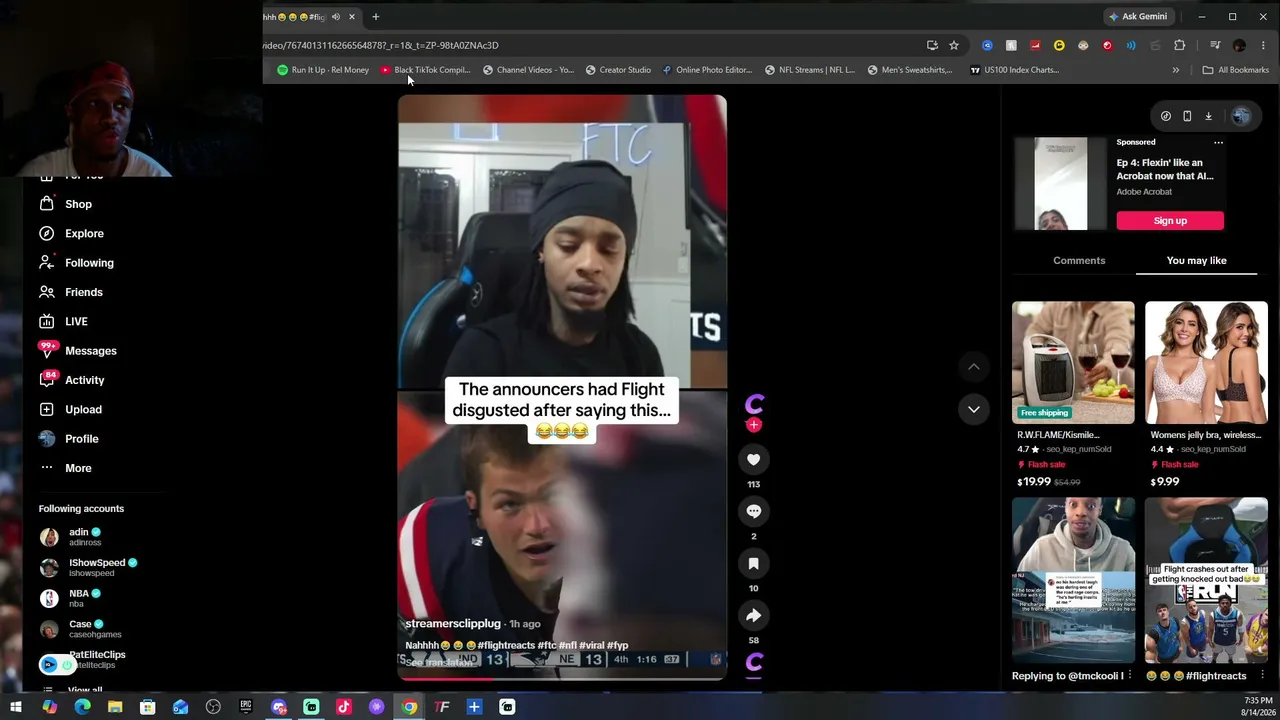Go to the next video with the down arrow
This screenshot has height=720, width=1280.
pos(973,409)
